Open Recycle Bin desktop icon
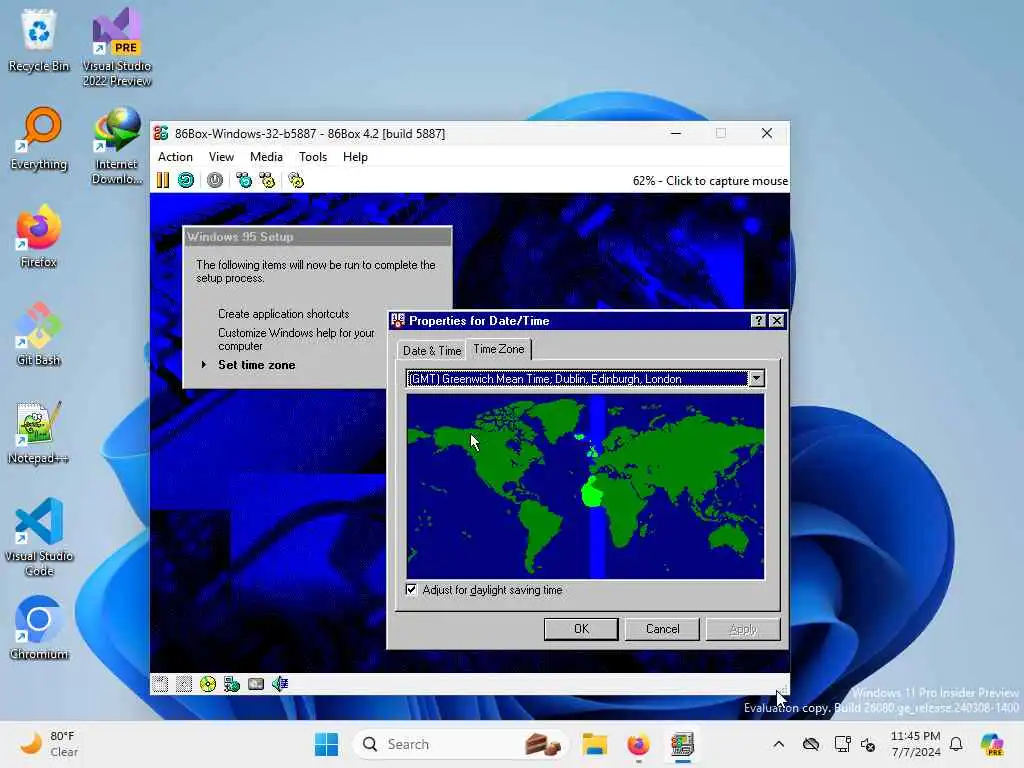The height and width of the screenshot is (768, 1024). 39,41
